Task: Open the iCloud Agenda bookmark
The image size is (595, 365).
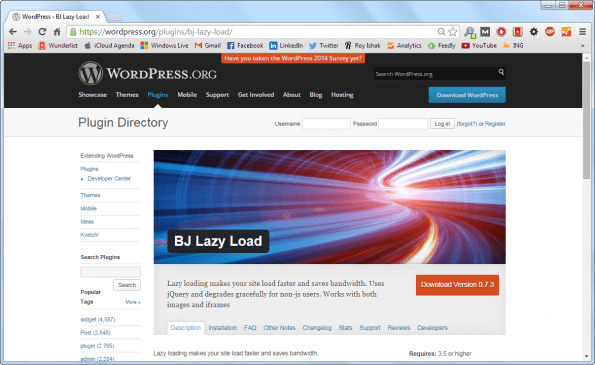Action: click(x=109, y=46)
